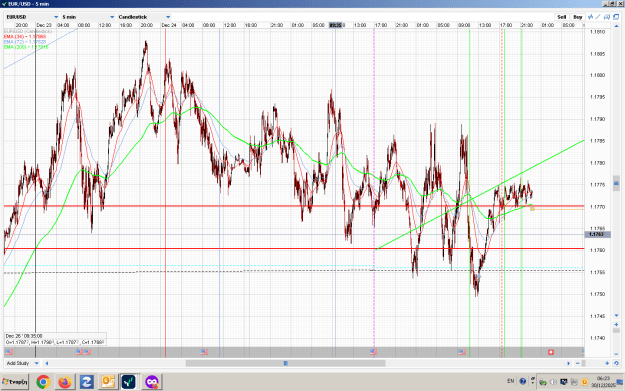Click the OHLC data readout box
The image size is (625, 391).
pyautogui.click(x=55, y=339)
